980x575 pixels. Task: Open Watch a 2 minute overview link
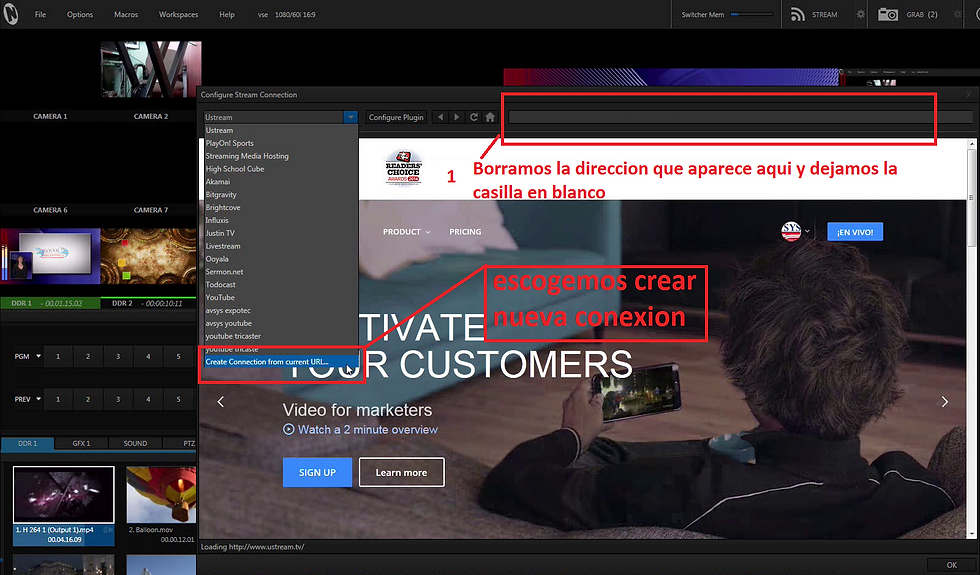pyautogui.click(x=368, y=429)
